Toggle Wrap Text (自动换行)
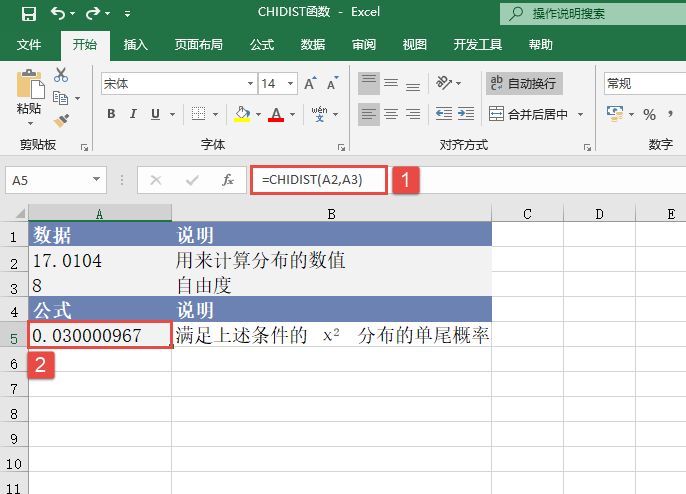This screenshot has width=686, height=494. tap(523, 84)
